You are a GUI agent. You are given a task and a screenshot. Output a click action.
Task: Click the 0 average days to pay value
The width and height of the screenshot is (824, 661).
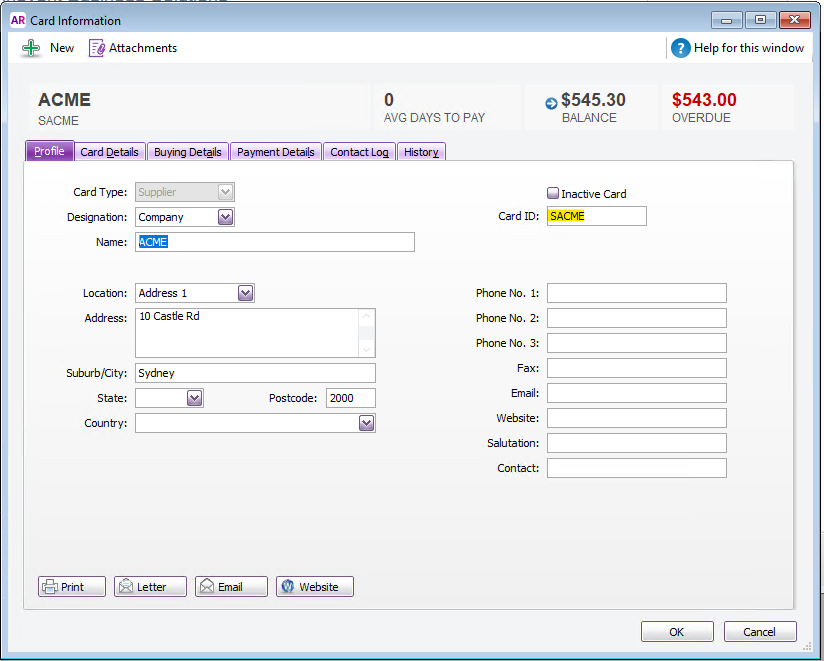389,100
